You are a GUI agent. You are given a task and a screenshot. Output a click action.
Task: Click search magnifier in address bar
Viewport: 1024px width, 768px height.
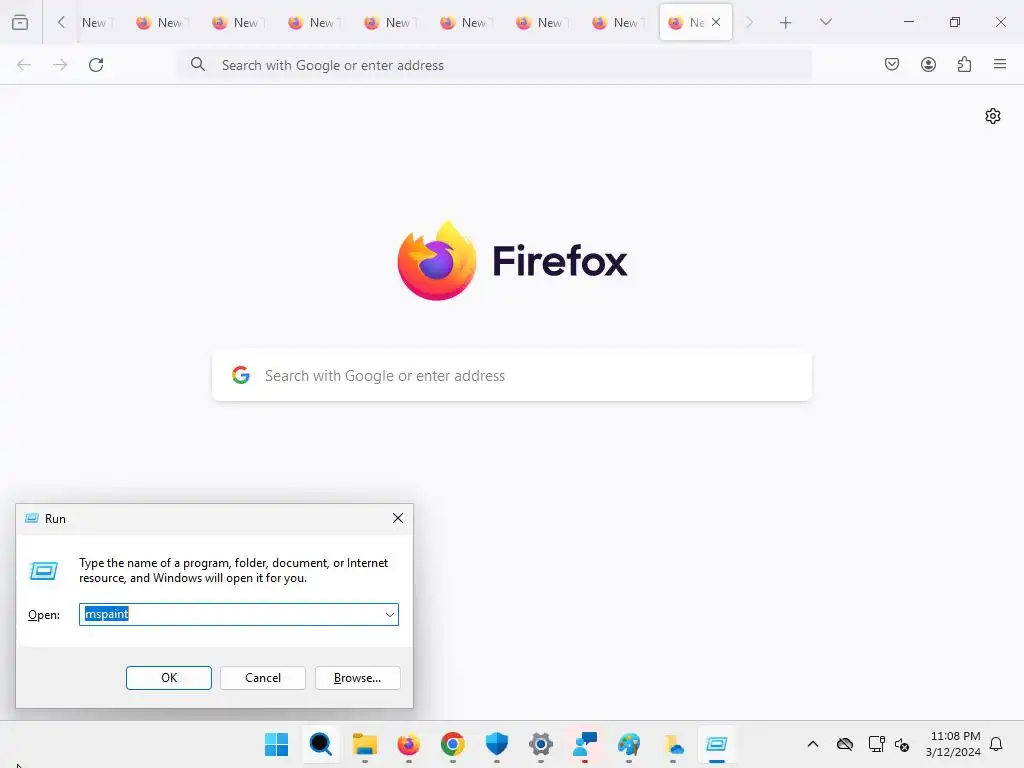(x=198, y=64)
